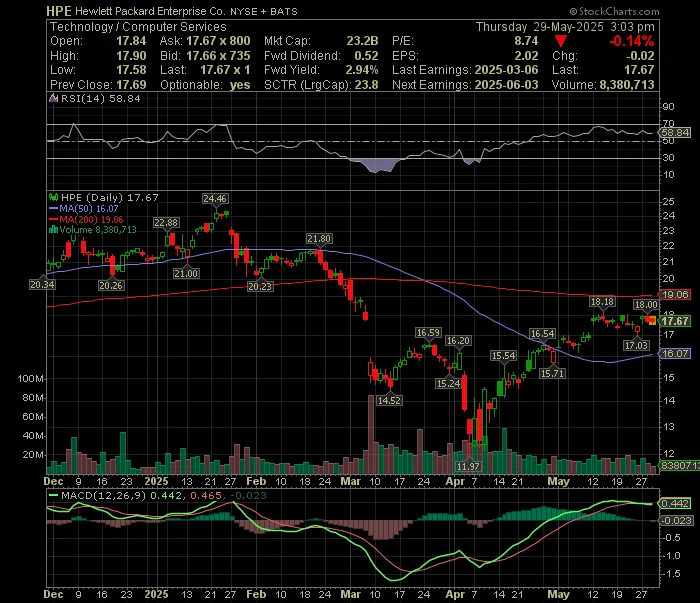The image size is (700, 603).
Task: Click the Mkt Cap value 23.2B
Action: (x=362, y=41)
